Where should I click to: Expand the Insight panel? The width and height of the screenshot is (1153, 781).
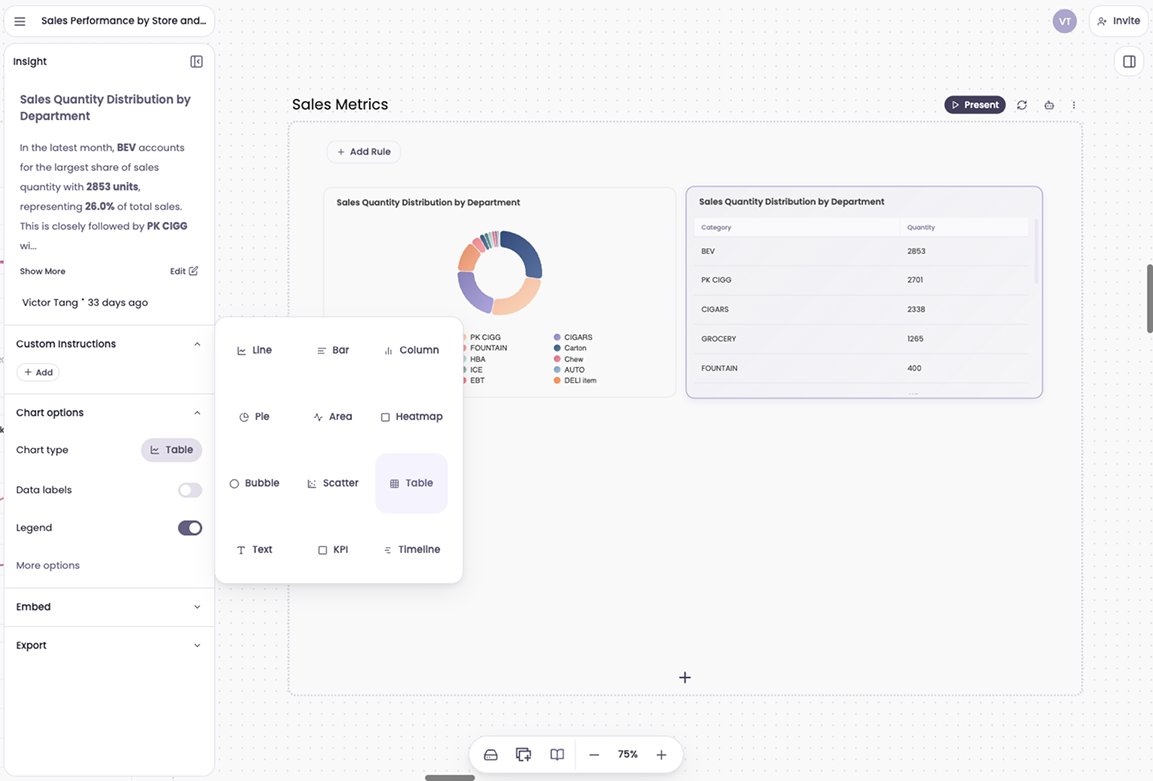point(196,61)
